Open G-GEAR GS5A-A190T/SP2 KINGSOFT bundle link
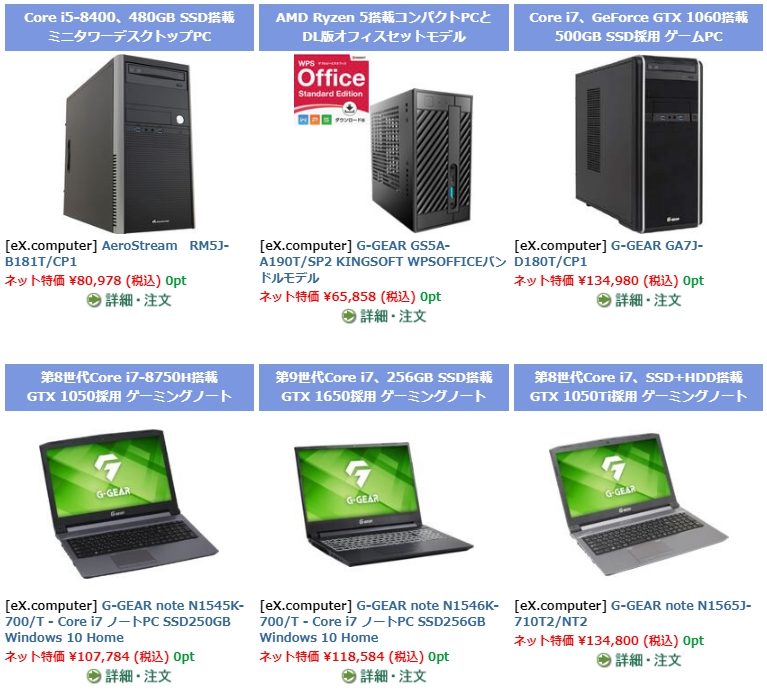The image size is (767, 695). [x=383, y=261]
